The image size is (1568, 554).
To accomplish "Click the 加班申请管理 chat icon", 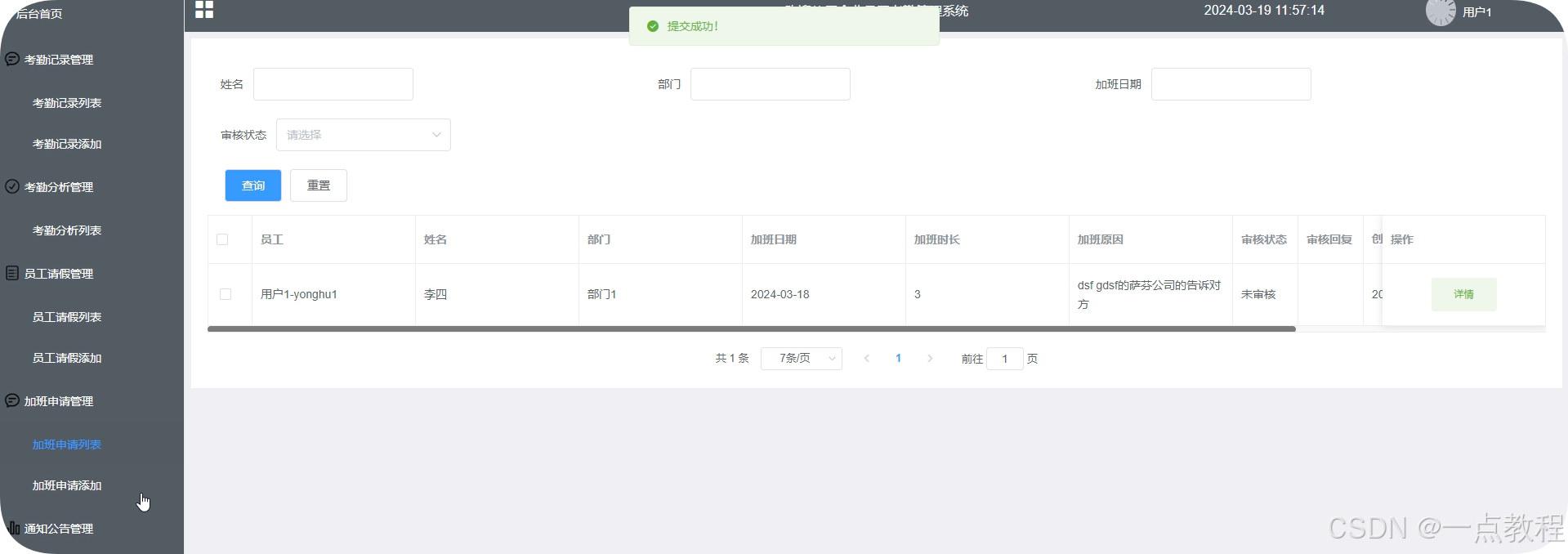I will pyautogui.click(x=12, y=400).
